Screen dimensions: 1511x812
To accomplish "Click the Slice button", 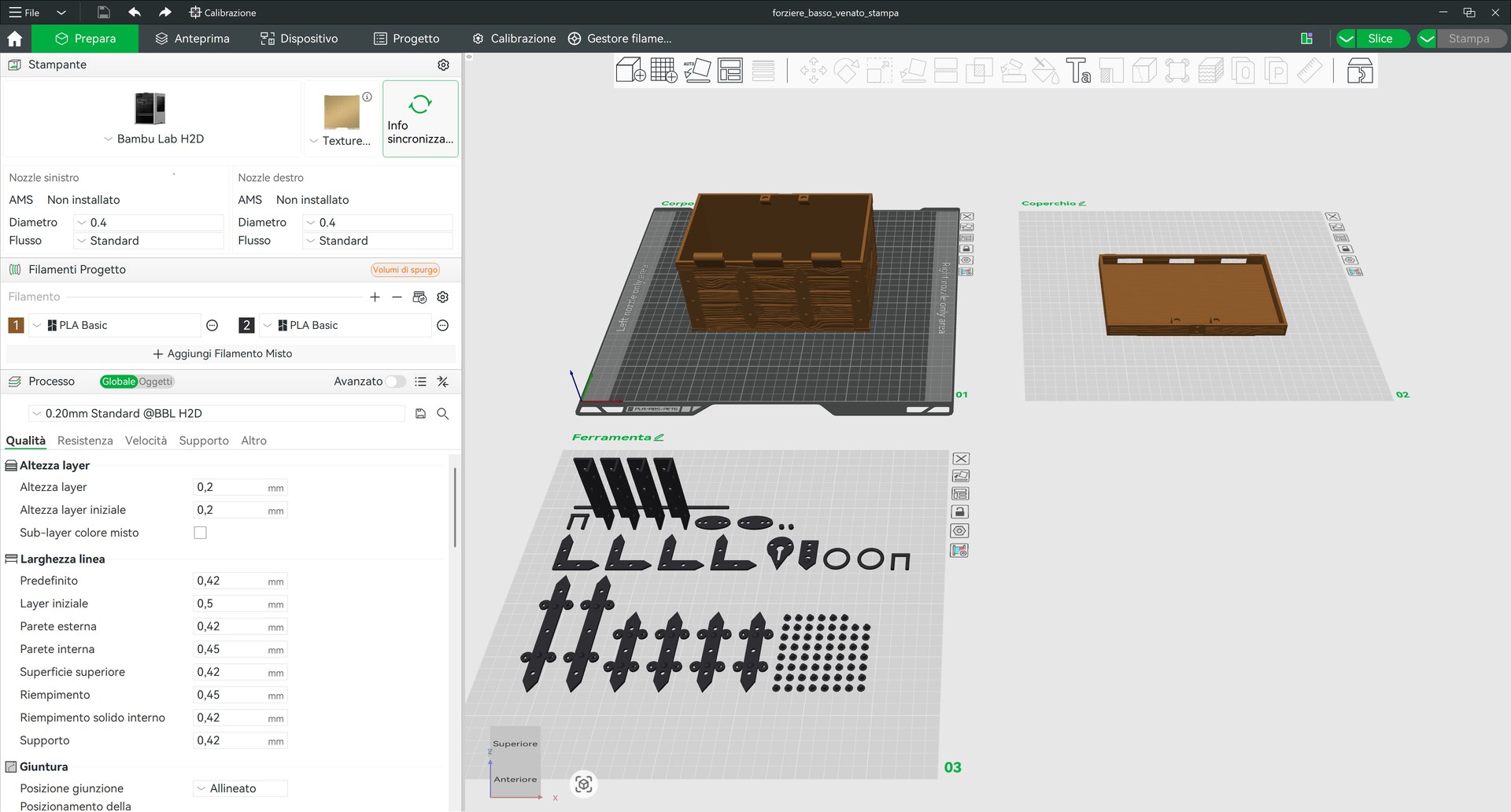I will [1380, 39].
